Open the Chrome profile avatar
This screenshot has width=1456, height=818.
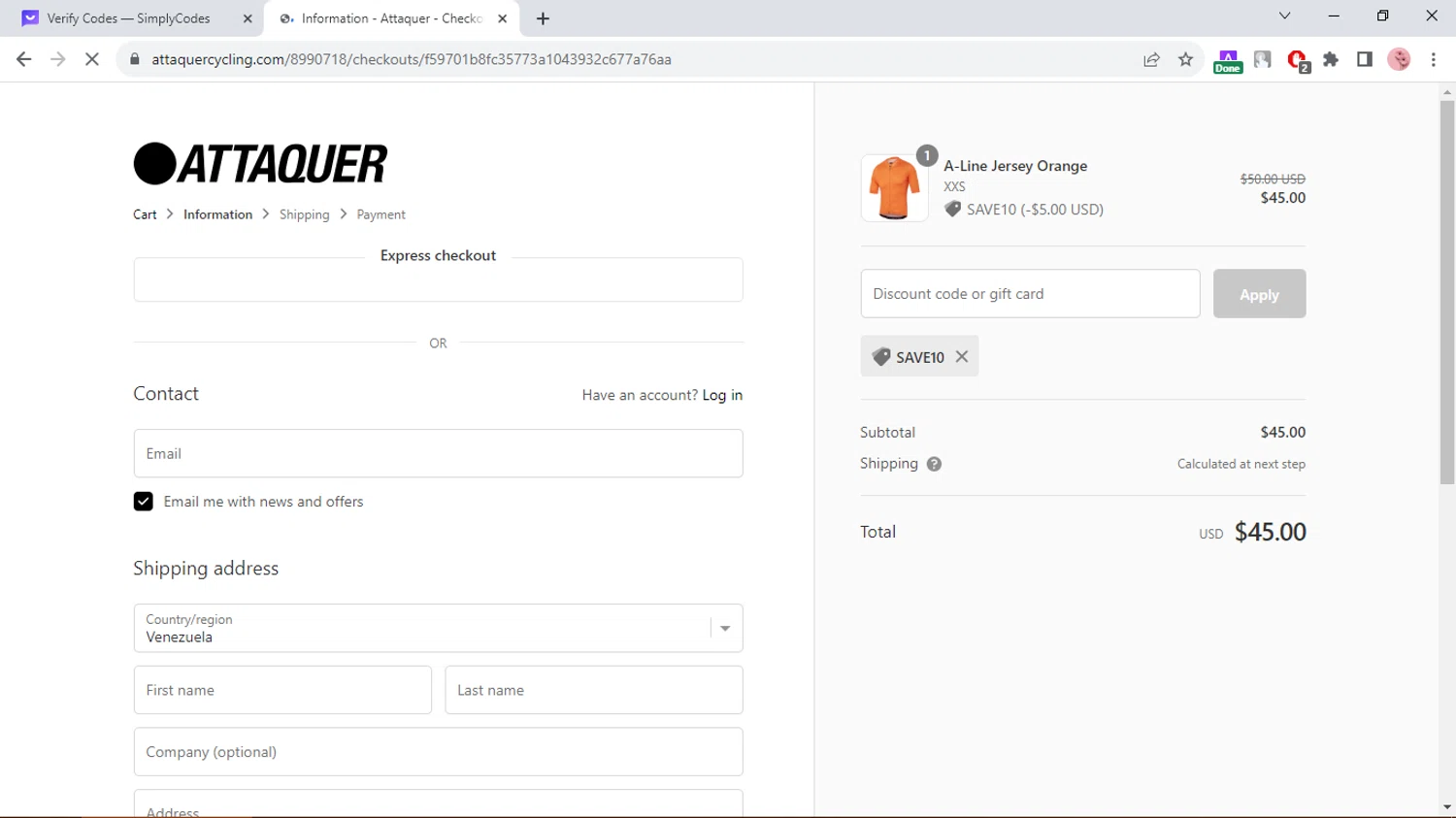[1399, 59]
